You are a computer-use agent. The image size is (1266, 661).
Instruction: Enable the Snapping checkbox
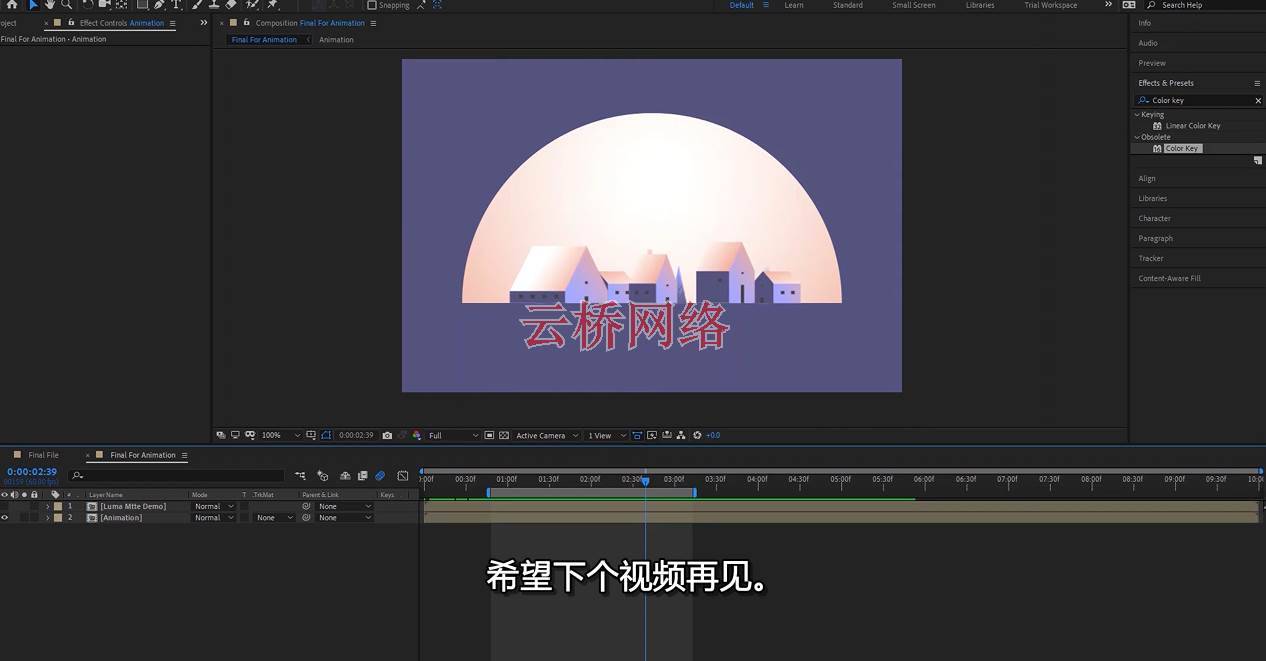[372, 5]
